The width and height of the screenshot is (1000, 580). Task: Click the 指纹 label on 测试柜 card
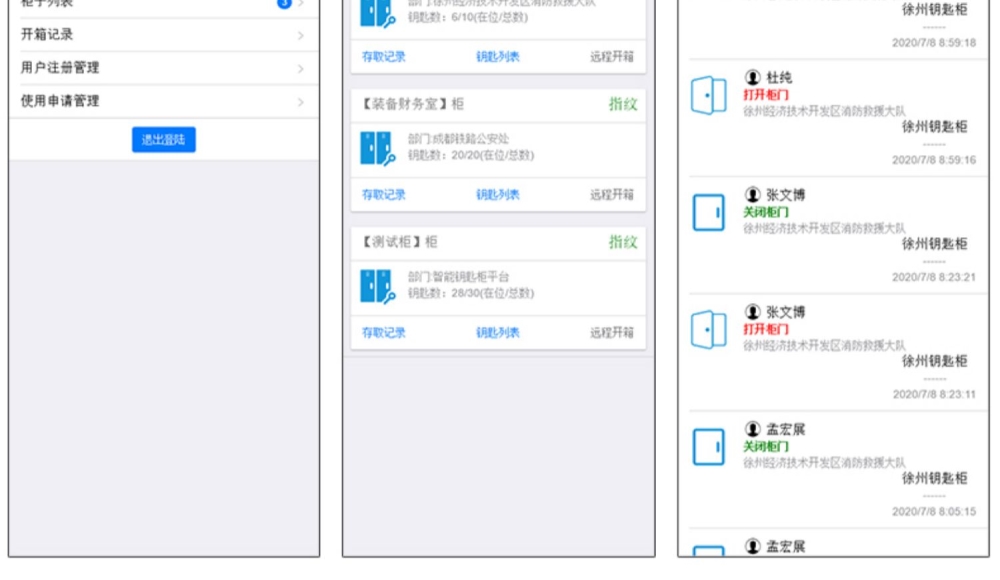pyautogui.click(x=623, y=242)
